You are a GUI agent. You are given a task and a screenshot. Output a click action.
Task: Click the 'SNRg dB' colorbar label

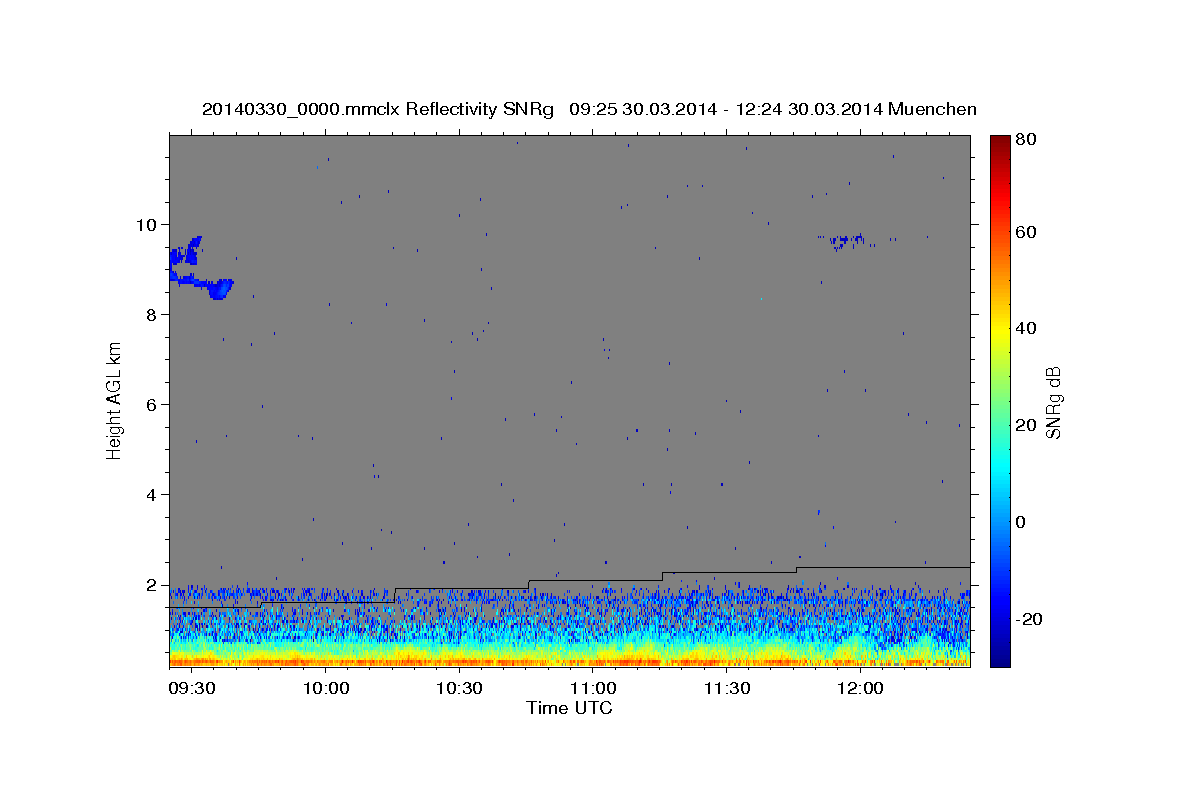coord(1053,402)
